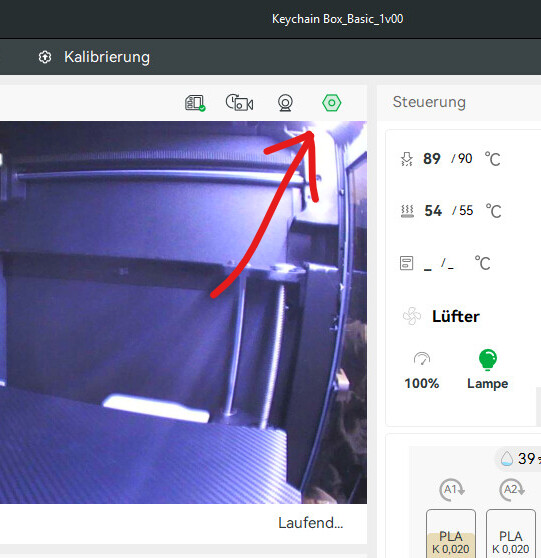Click the humidity indicator showing 39

point(519,459)
